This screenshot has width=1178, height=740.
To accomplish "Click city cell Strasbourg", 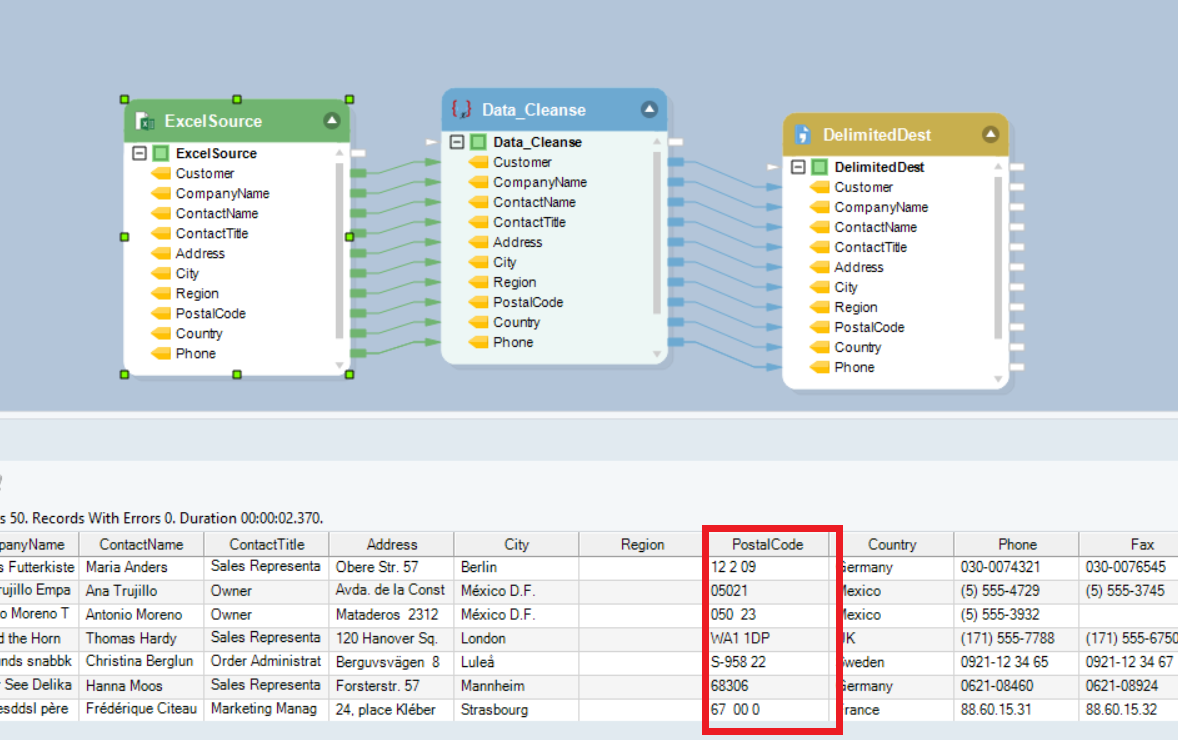I will (x=516, y=710).
